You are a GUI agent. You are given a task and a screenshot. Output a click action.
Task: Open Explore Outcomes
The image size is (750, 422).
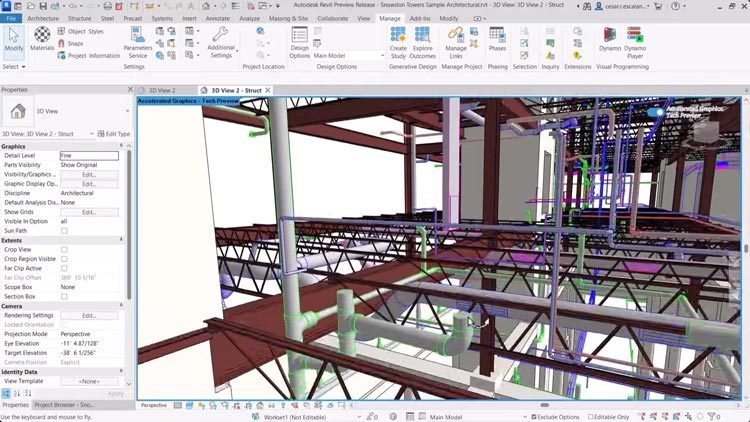click(x=423, y=43)
